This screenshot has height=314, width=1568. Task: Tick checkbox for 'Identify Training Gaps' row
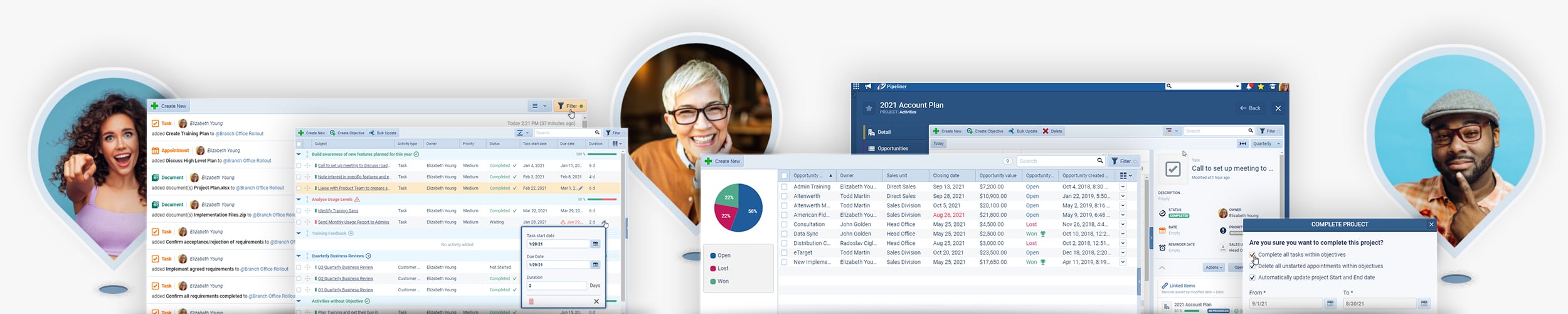[x=299, y=211]
